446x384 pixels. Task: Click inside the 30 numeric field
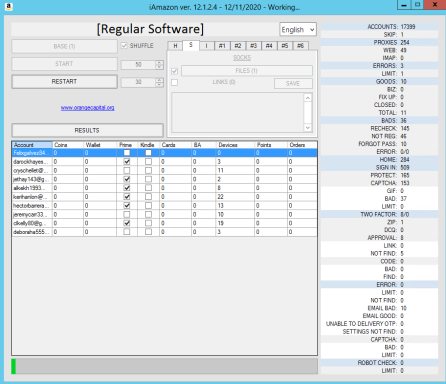click(x=138, y=82)
